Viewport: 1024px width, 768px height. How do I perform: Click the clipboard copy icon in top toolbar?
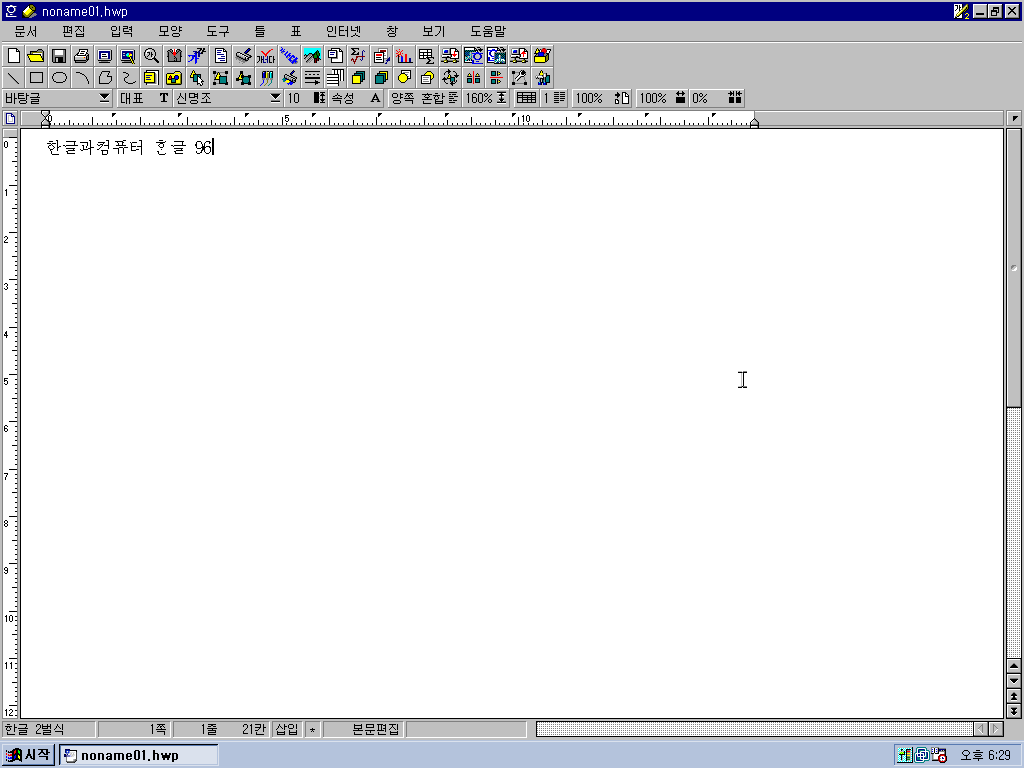(335, 56)
